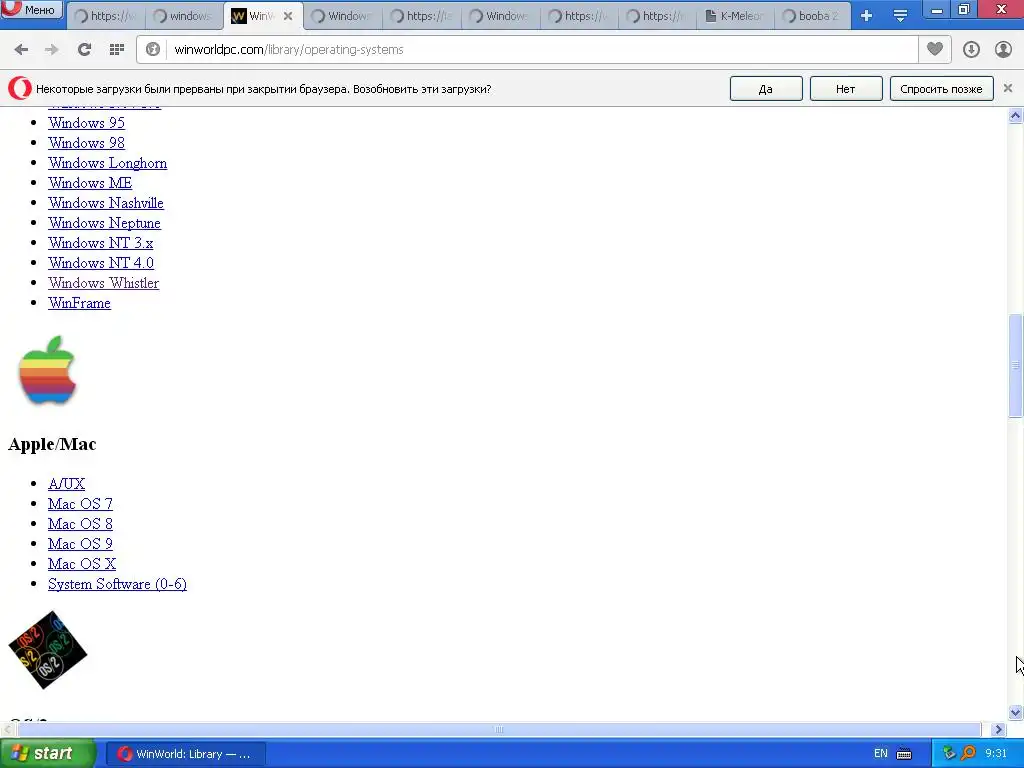Open the user account icon
This screenshot has width=1024, height=768.
pos(1003,50)
